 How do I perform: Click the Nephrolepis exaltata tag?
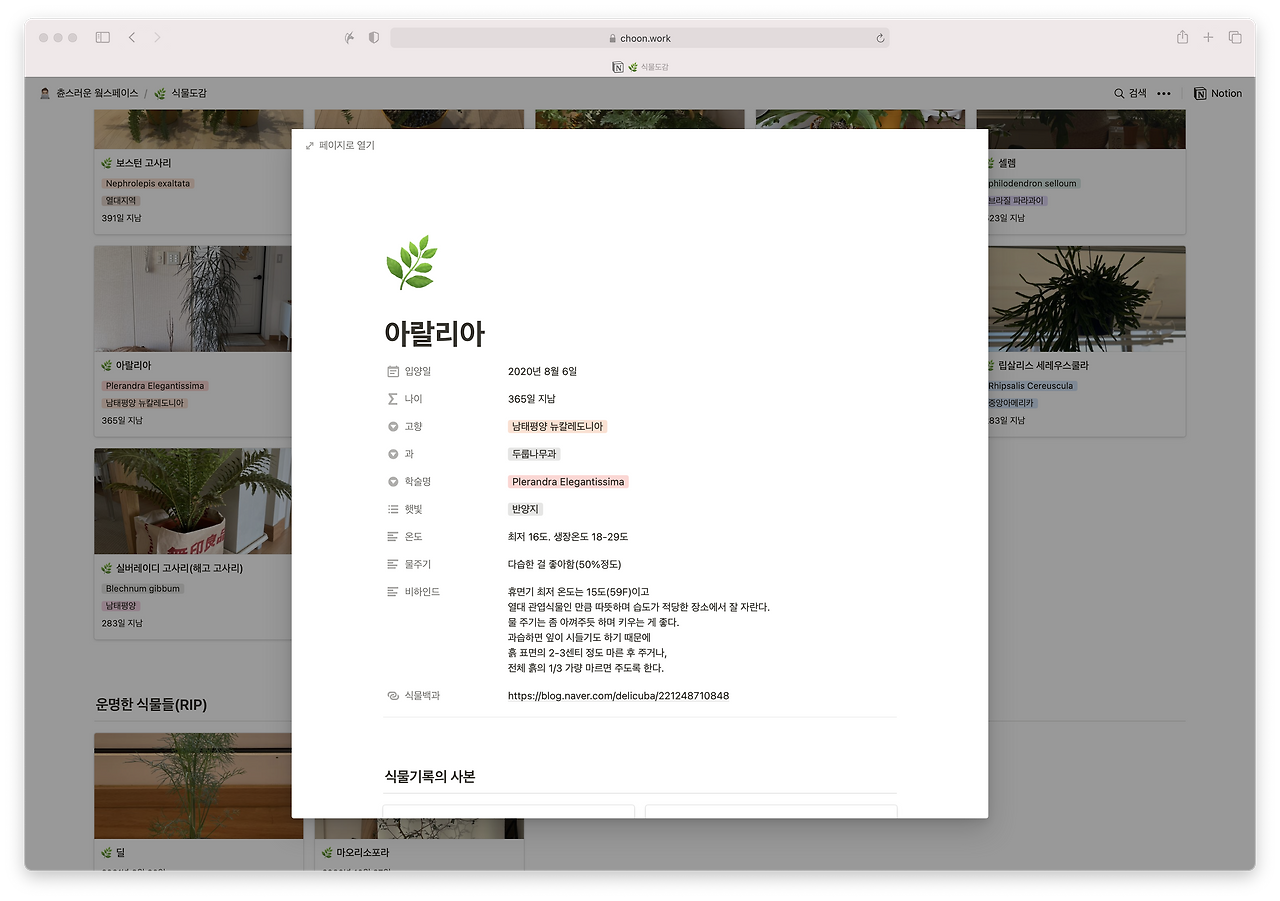point(148,184)
